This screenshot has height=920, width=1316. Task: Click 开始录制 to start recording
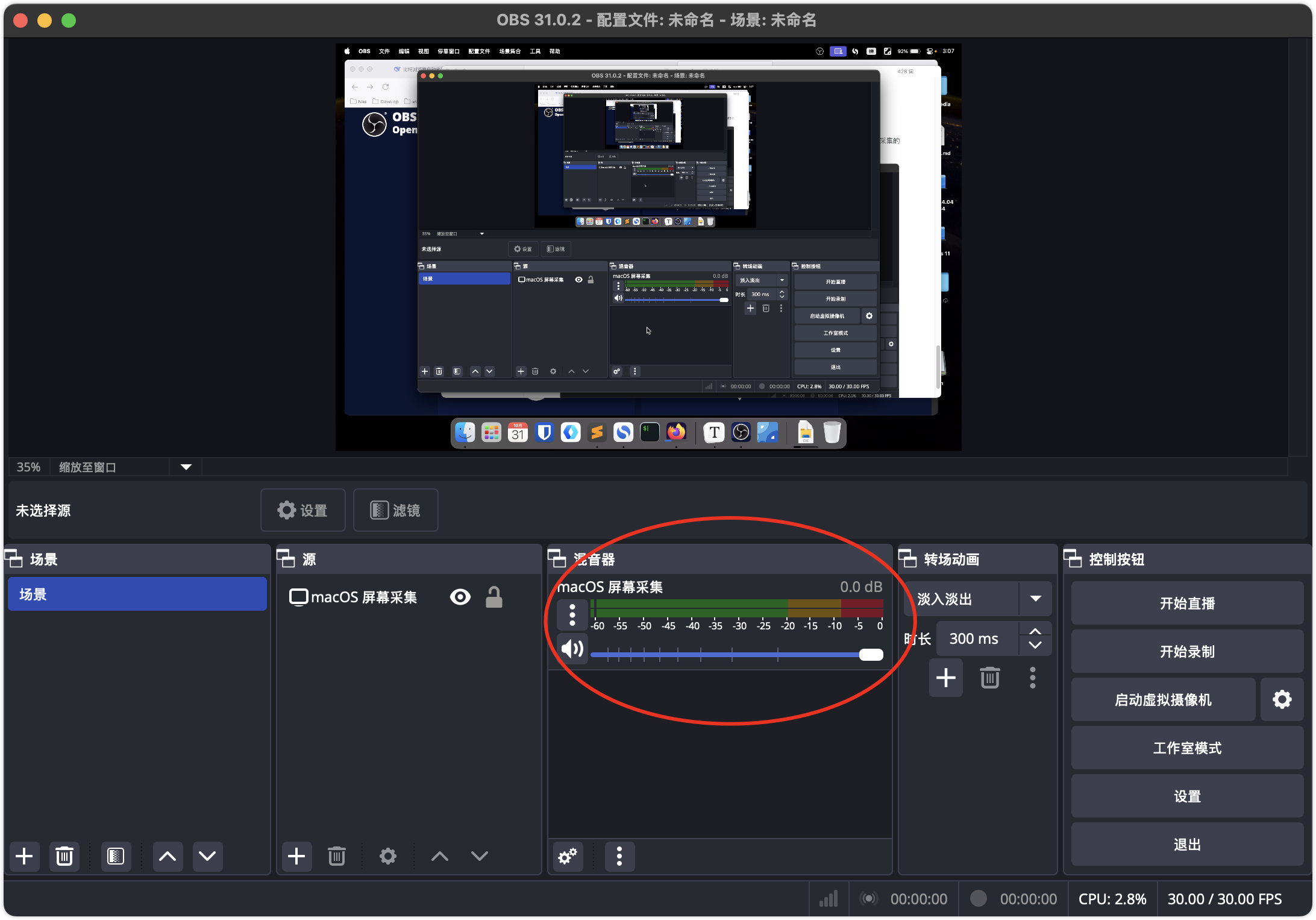point(1187,651)
